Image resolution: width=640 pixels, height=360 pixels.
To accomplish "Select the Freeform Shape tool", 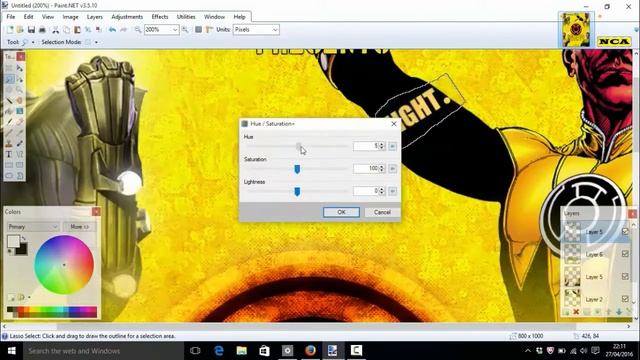I will pos(19,176).
